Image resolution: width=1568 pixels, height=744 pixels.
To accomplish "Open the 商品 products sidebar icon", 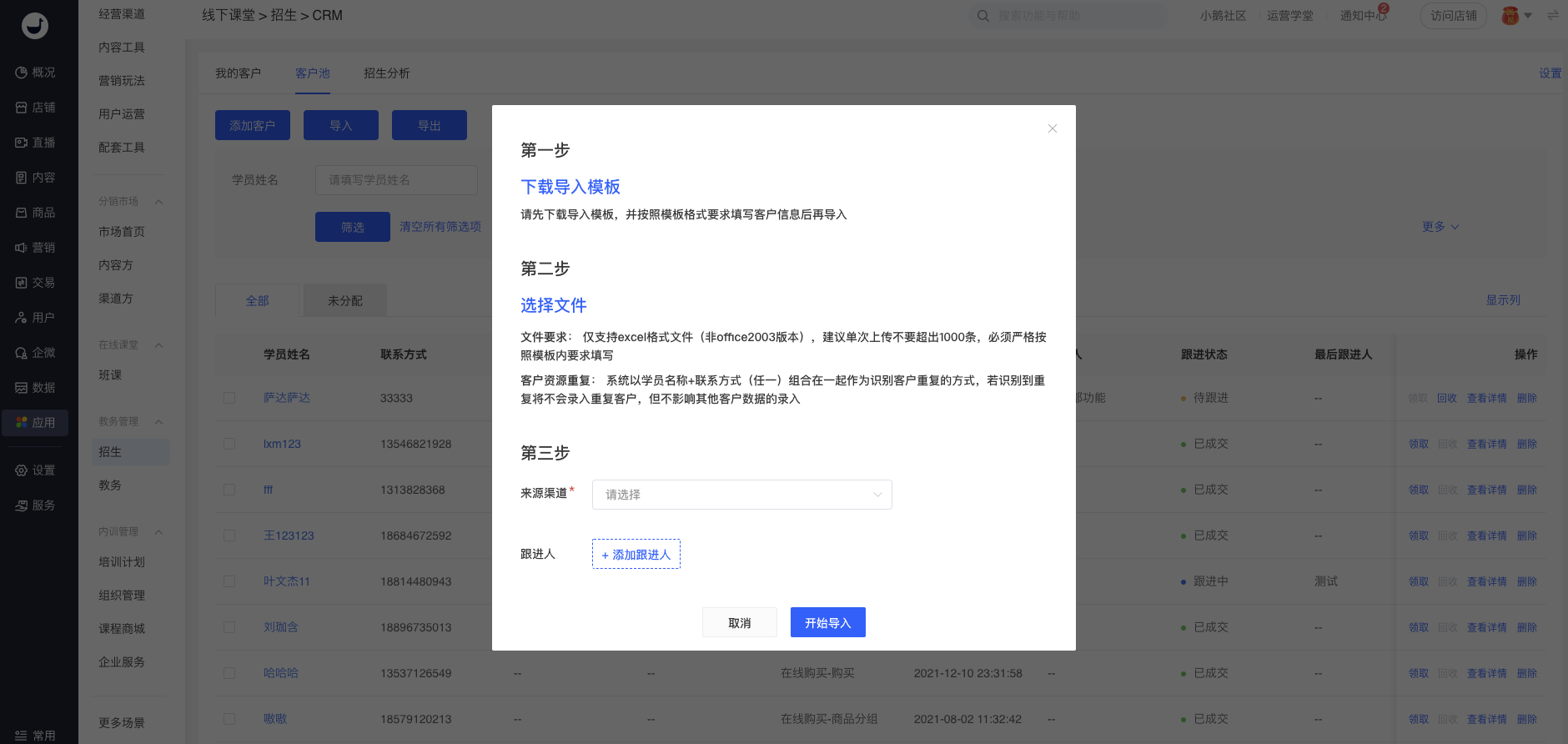I will pos(22,213).
